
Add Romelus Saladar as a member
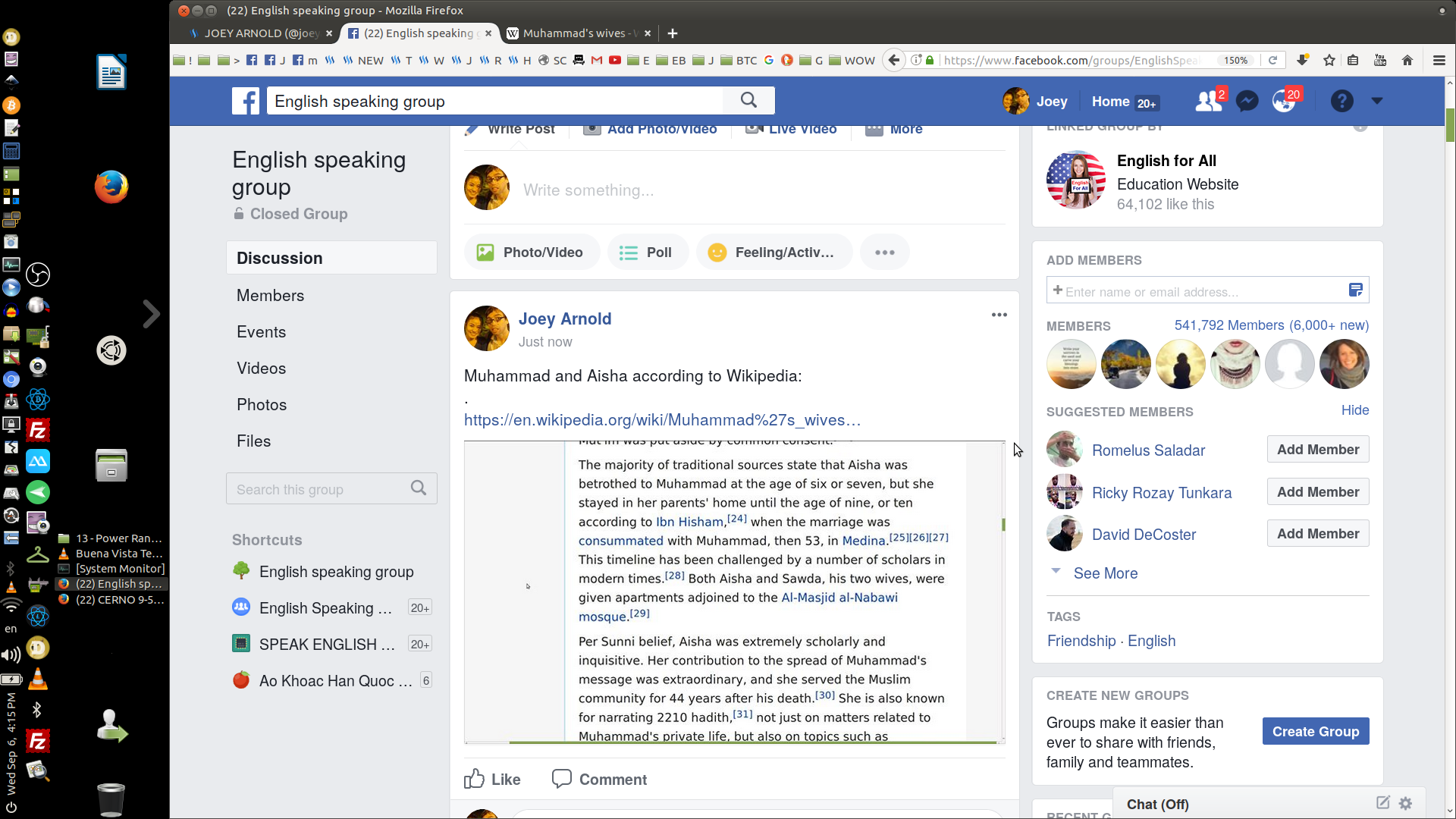pyautogui.click(x=1318, y=449)
